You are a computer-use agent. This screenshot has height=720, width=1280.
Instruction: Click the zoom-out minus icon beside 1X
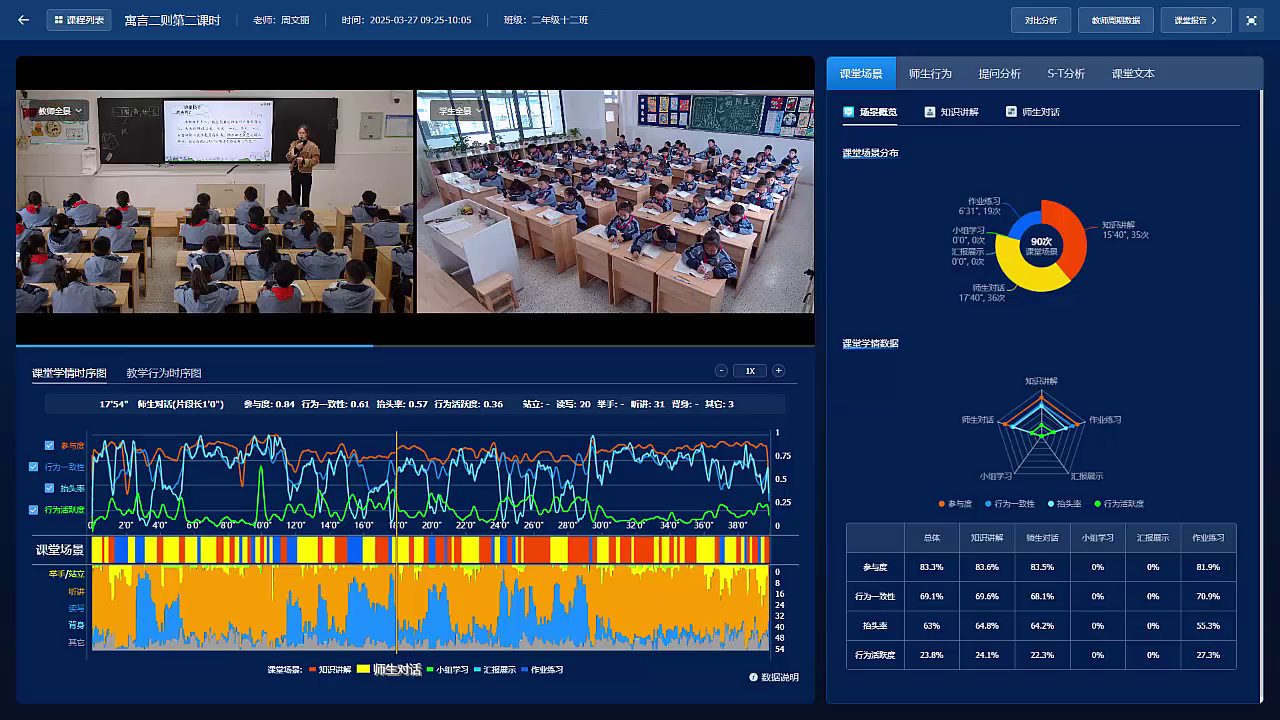tap(721, 371)
